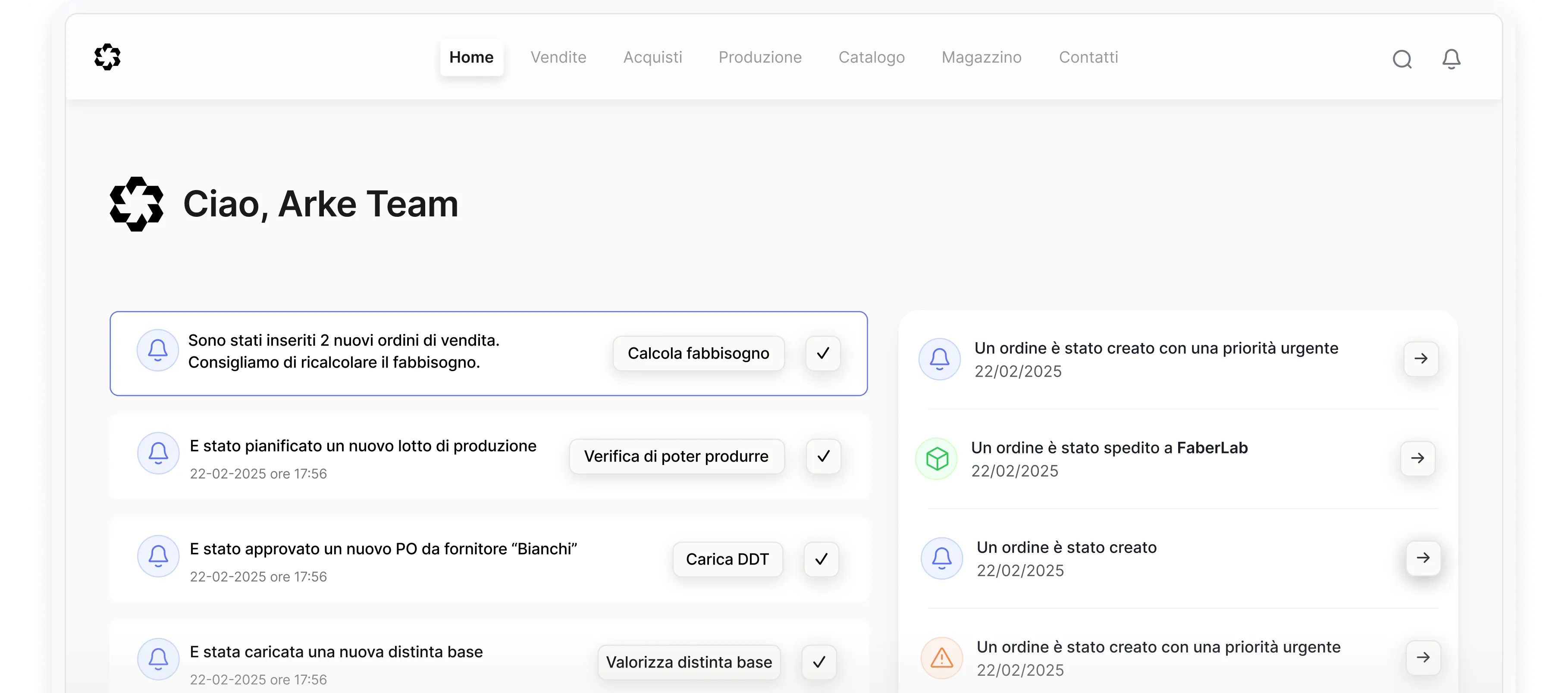The height and width of the screenshot is (693, 1568).
Task: Click green package icon for FaberLab shipment
Action: coord(937,459)
